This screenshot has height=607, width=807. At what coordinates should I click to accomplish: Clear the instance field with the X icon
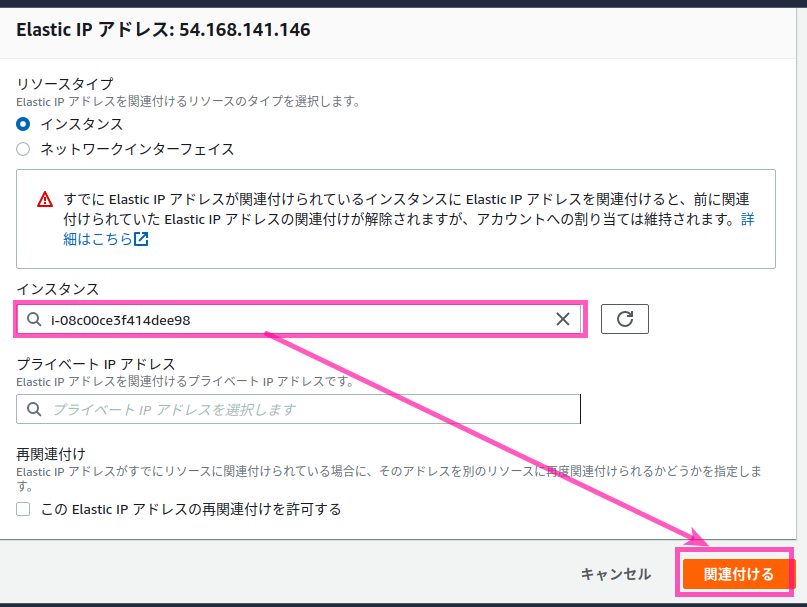tap(563, 319)
